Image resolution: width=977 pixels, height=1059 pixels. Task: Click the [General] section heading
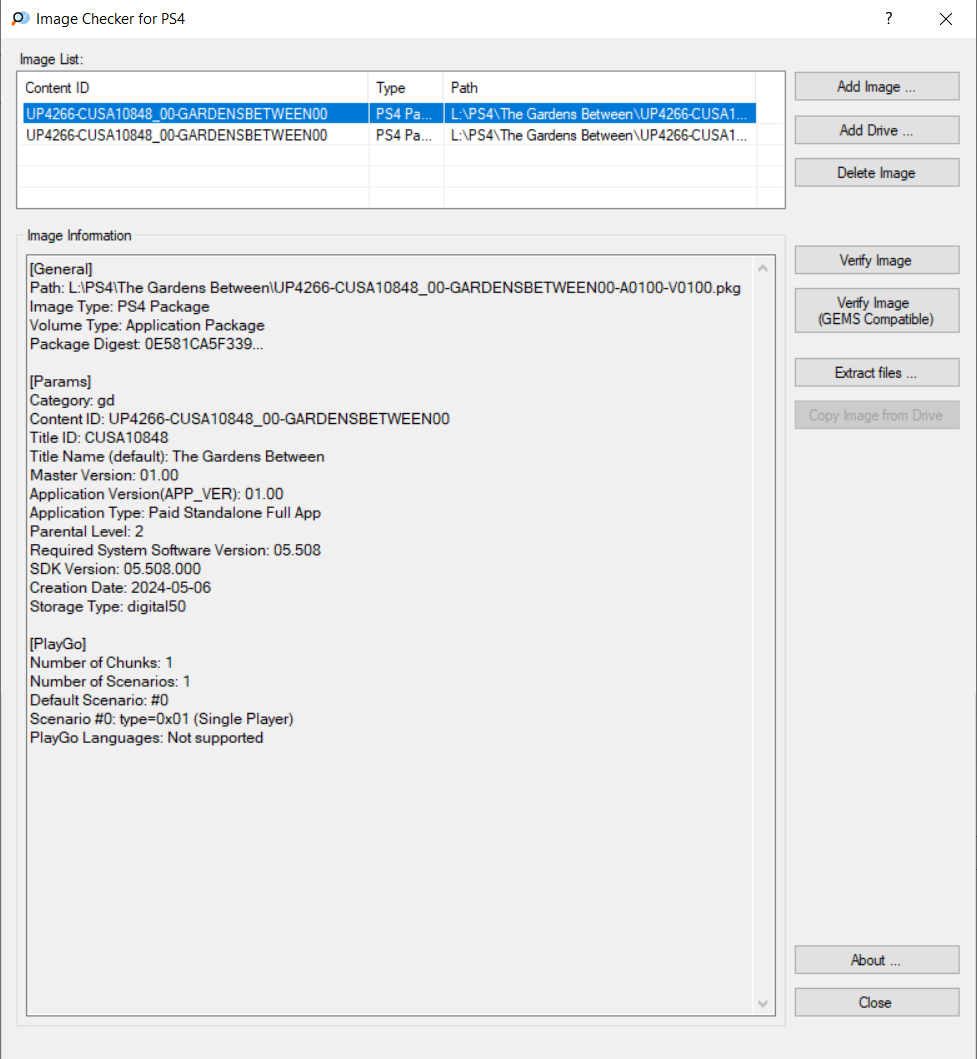tap(61, 269)
